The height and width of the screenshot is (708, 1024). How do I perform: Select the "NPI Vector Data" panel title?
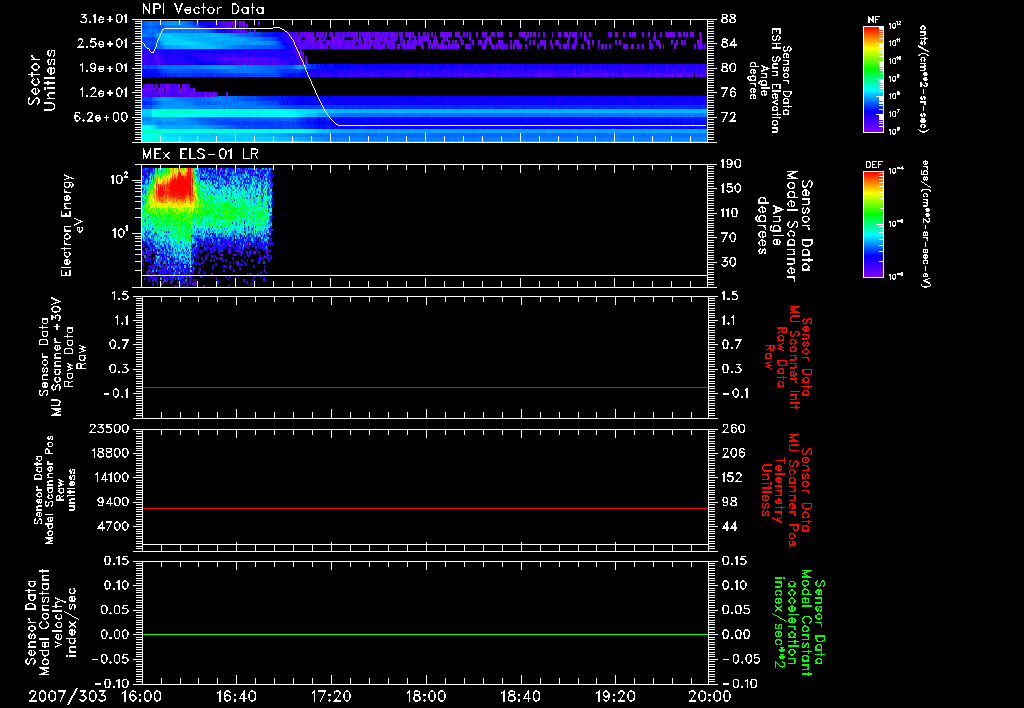click(x=203, y=9)
